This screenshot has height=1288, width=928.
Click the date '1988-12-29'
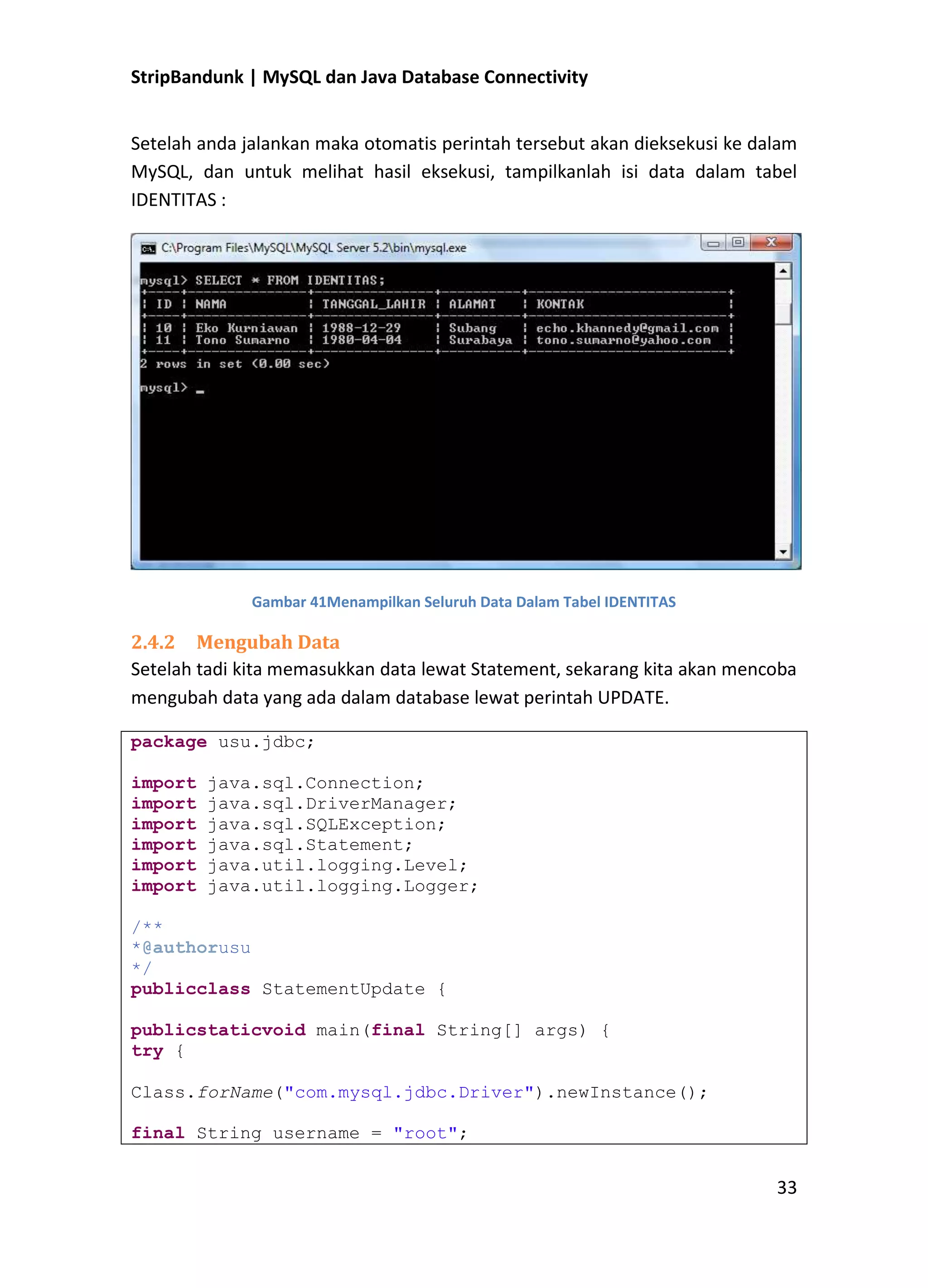(x=362, y=328)
